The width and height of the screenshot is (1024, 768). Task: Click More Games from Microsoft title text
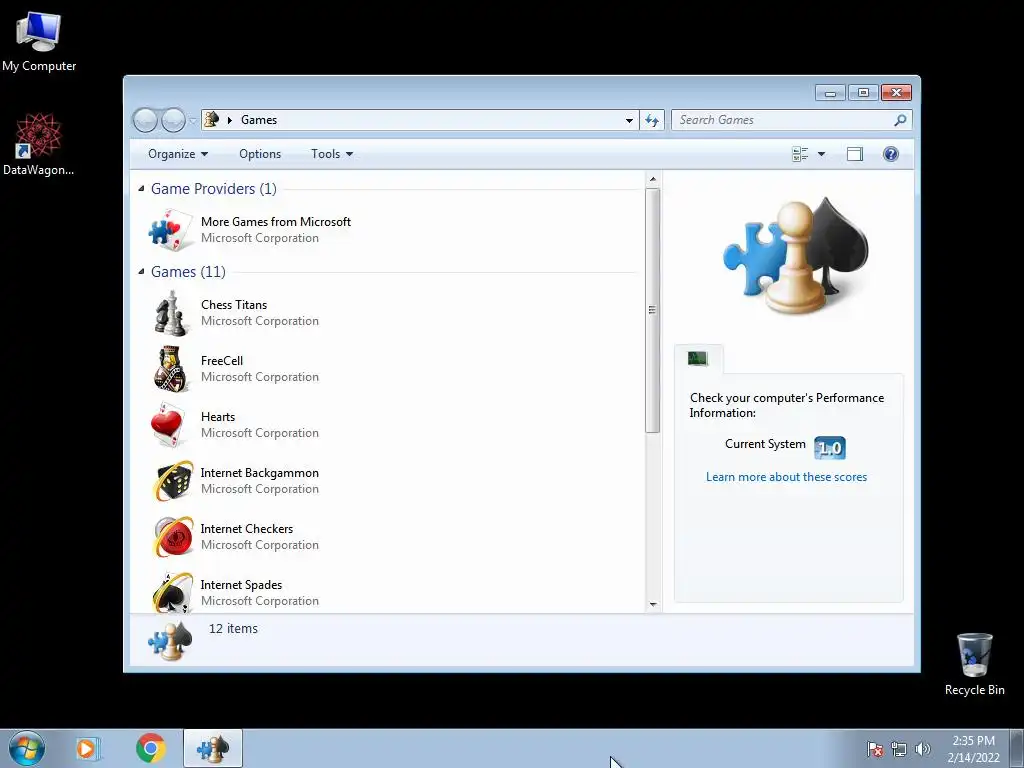click(x=276, y=222)
